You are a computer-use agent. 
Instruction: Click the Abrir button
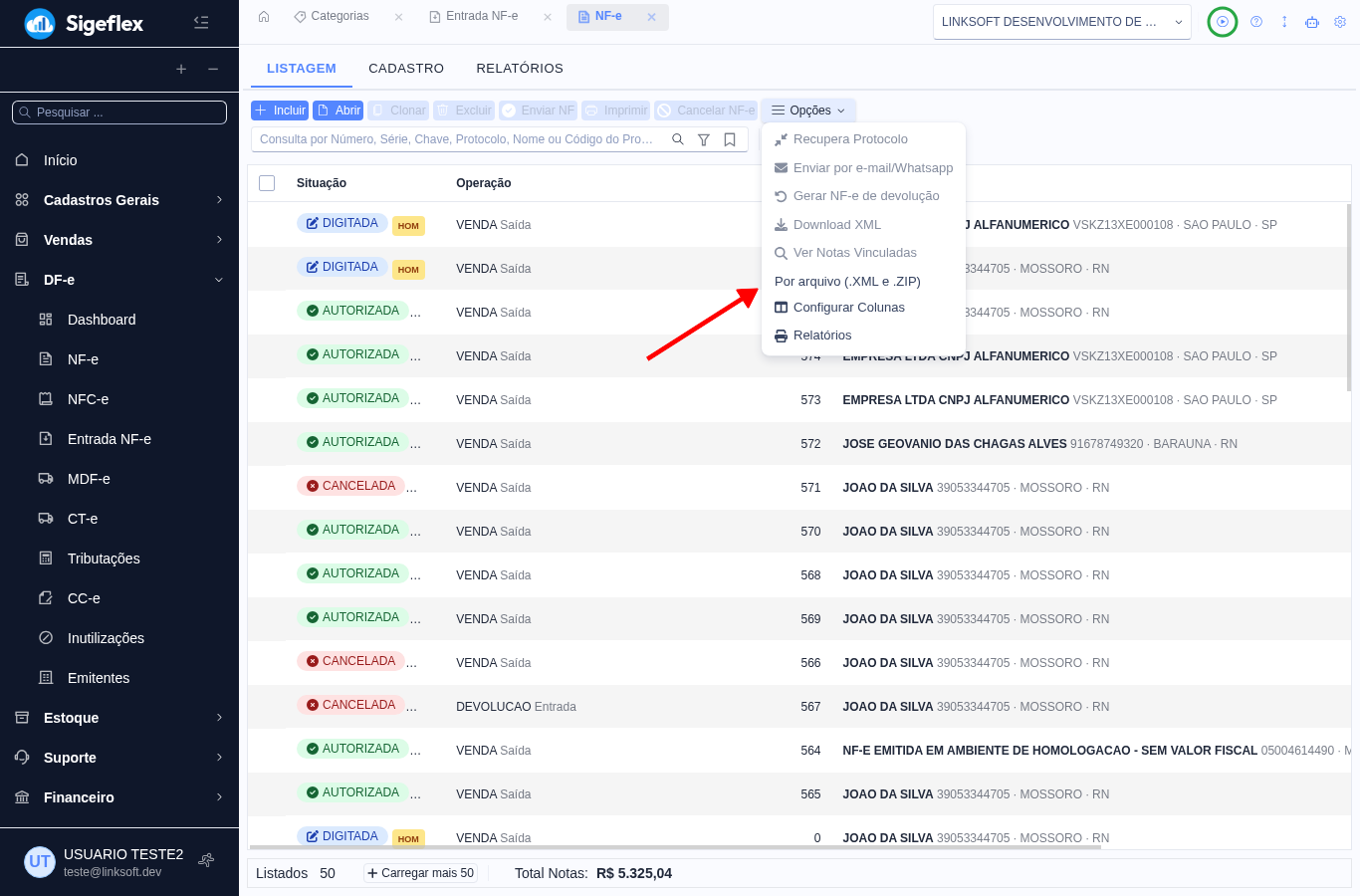(x=339, y=111)
